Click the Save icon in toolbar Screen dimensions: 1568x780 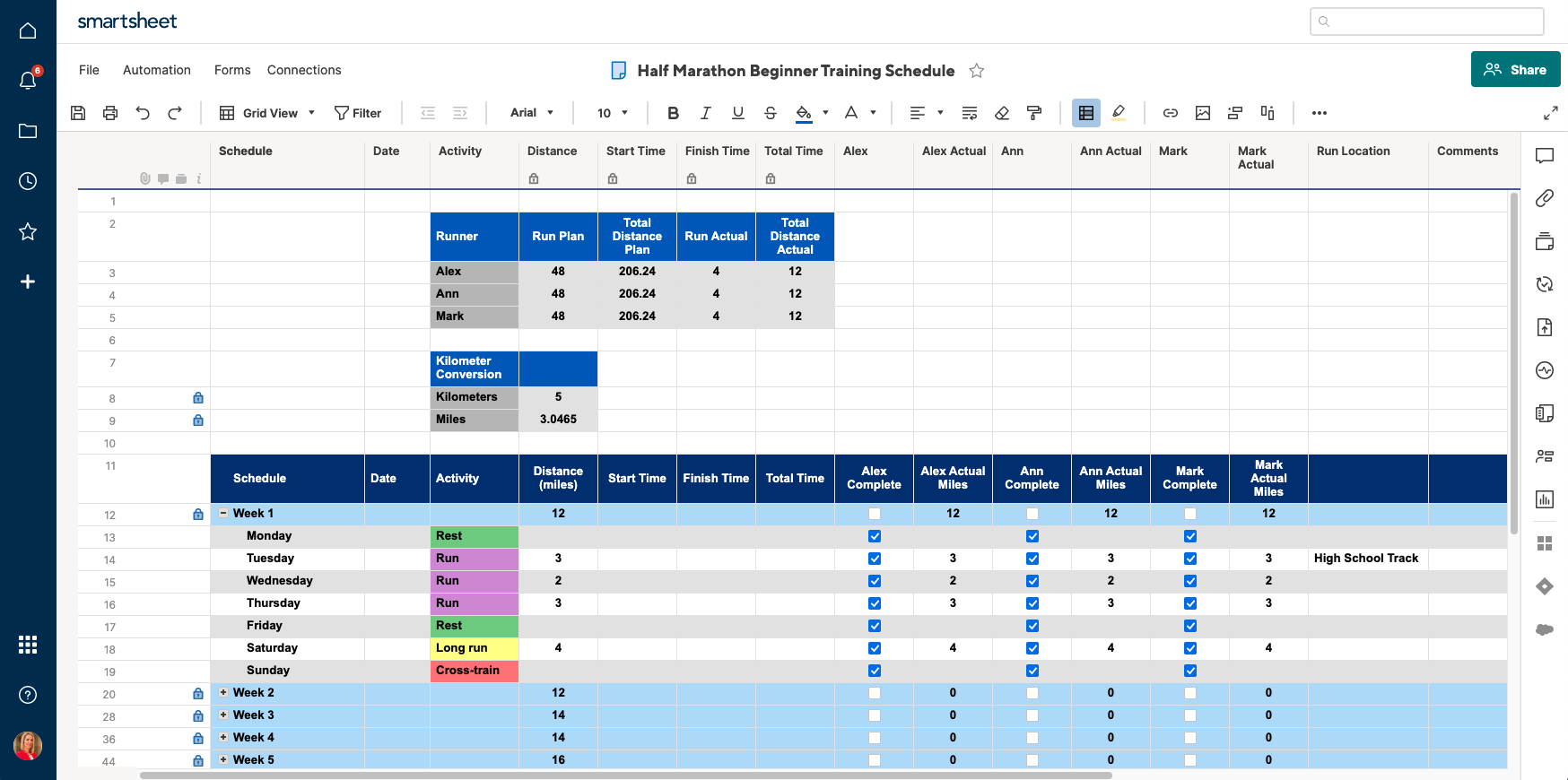(x=78, y=113)
